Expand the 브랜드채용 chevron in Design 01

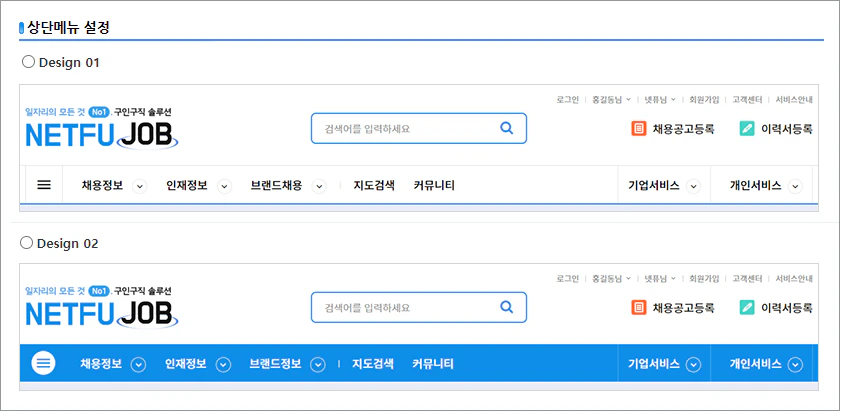pos(320,186)
